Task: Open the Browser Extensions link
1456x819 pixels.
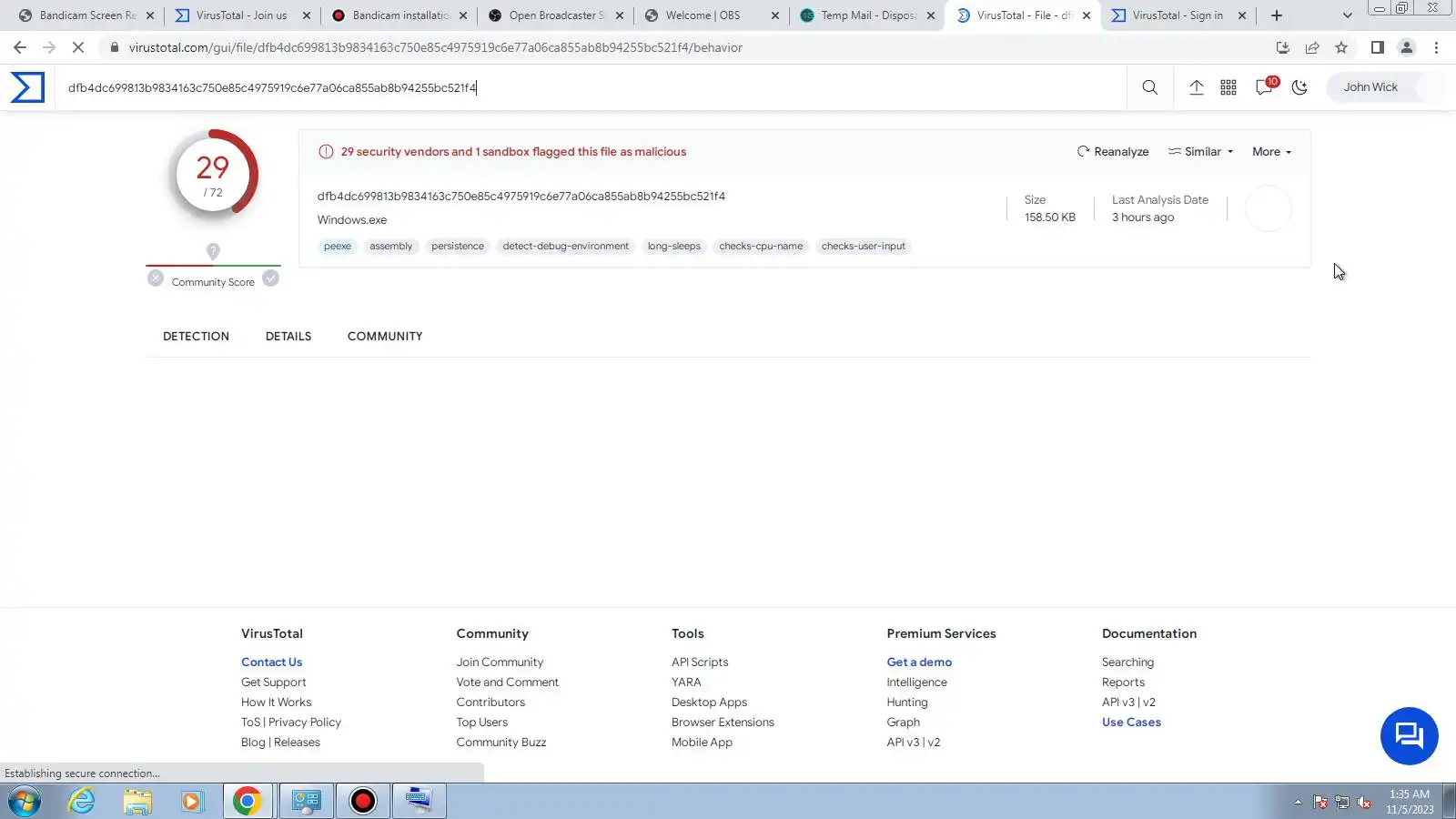Action: [x=723, y=723]
